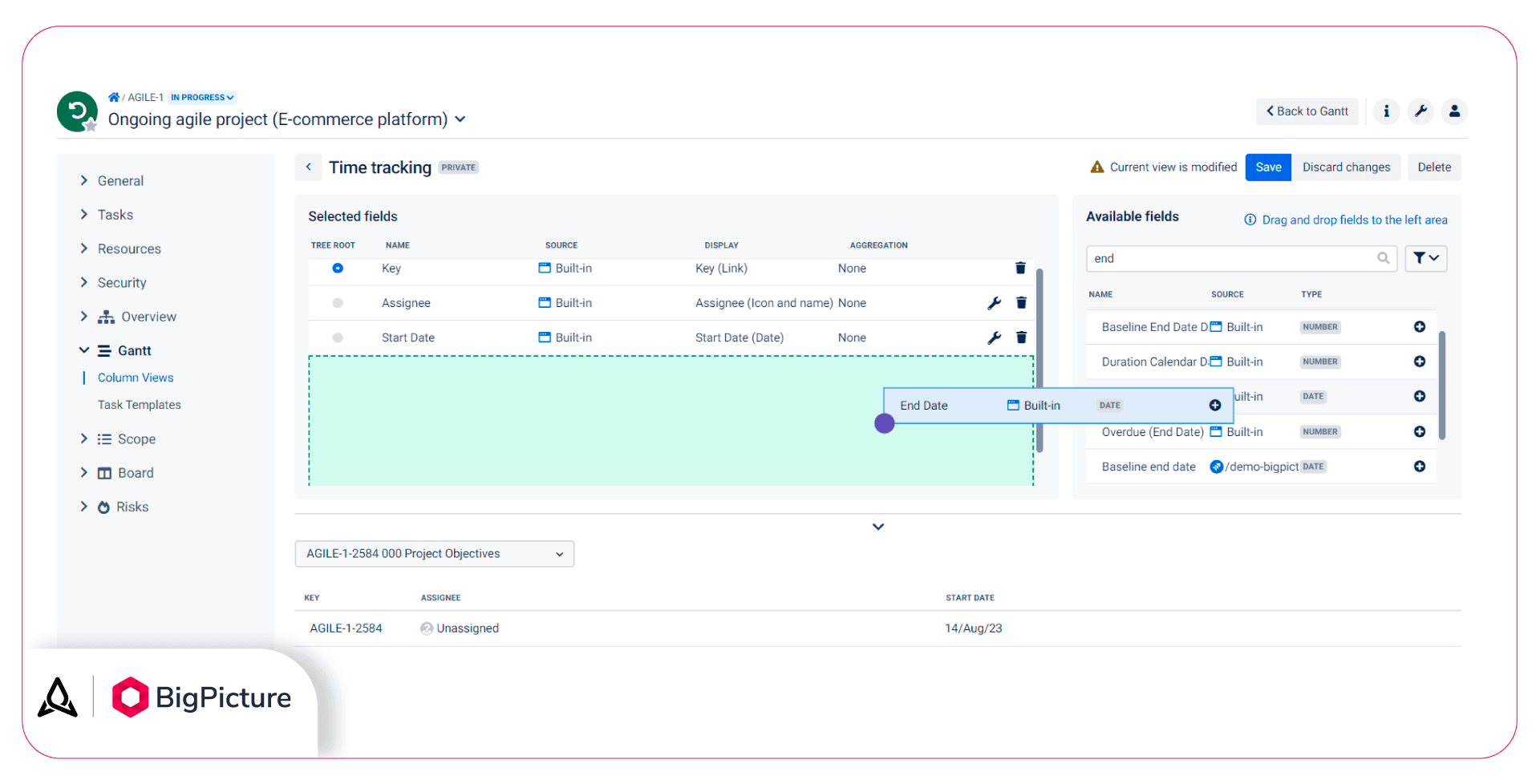Screen dimensions: 1540x784
Task: Click Key (Link) display value
Action: point(721,269)
